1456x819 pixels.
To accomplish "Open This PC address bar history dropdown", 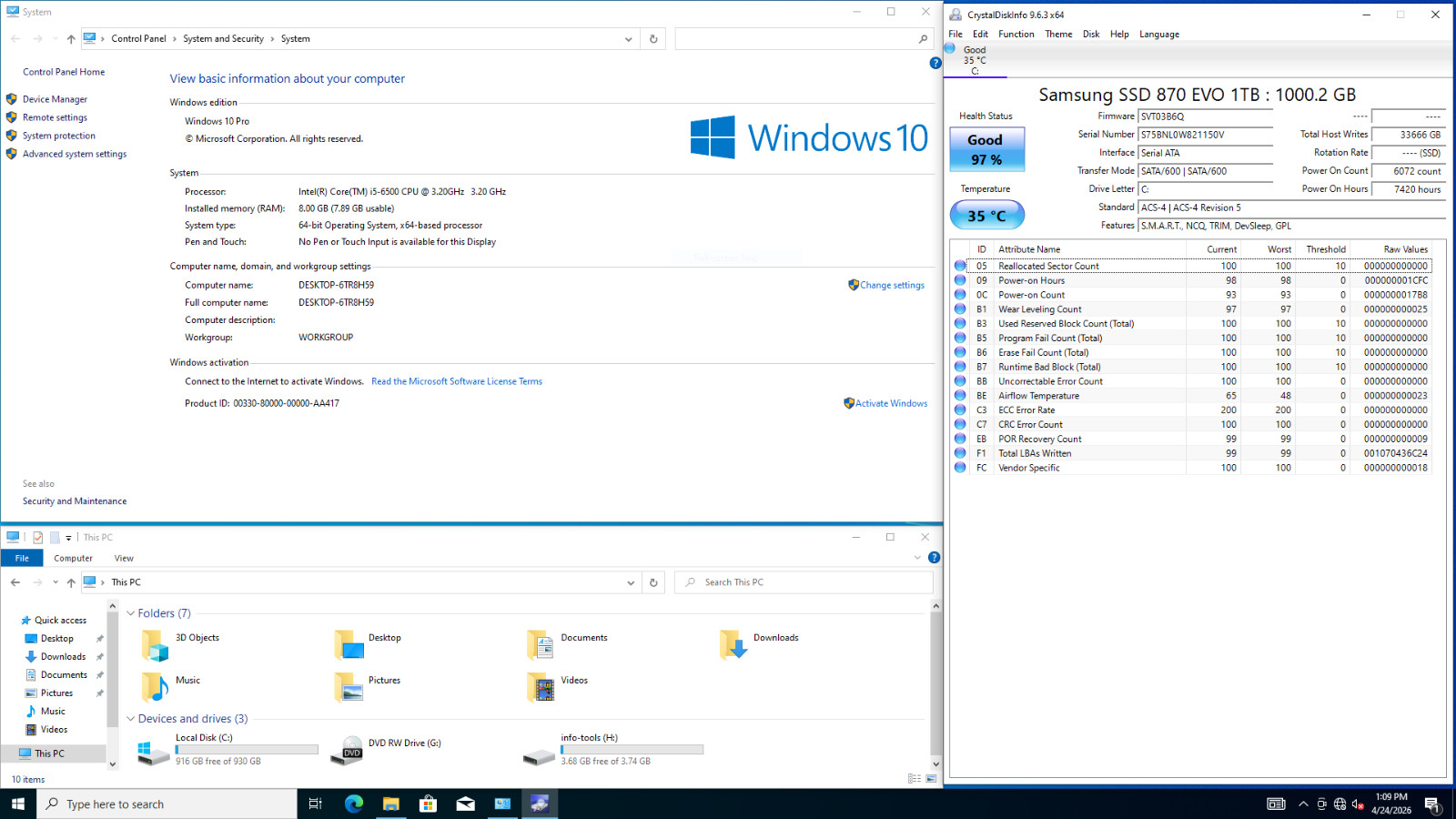I will pos(631,582).
